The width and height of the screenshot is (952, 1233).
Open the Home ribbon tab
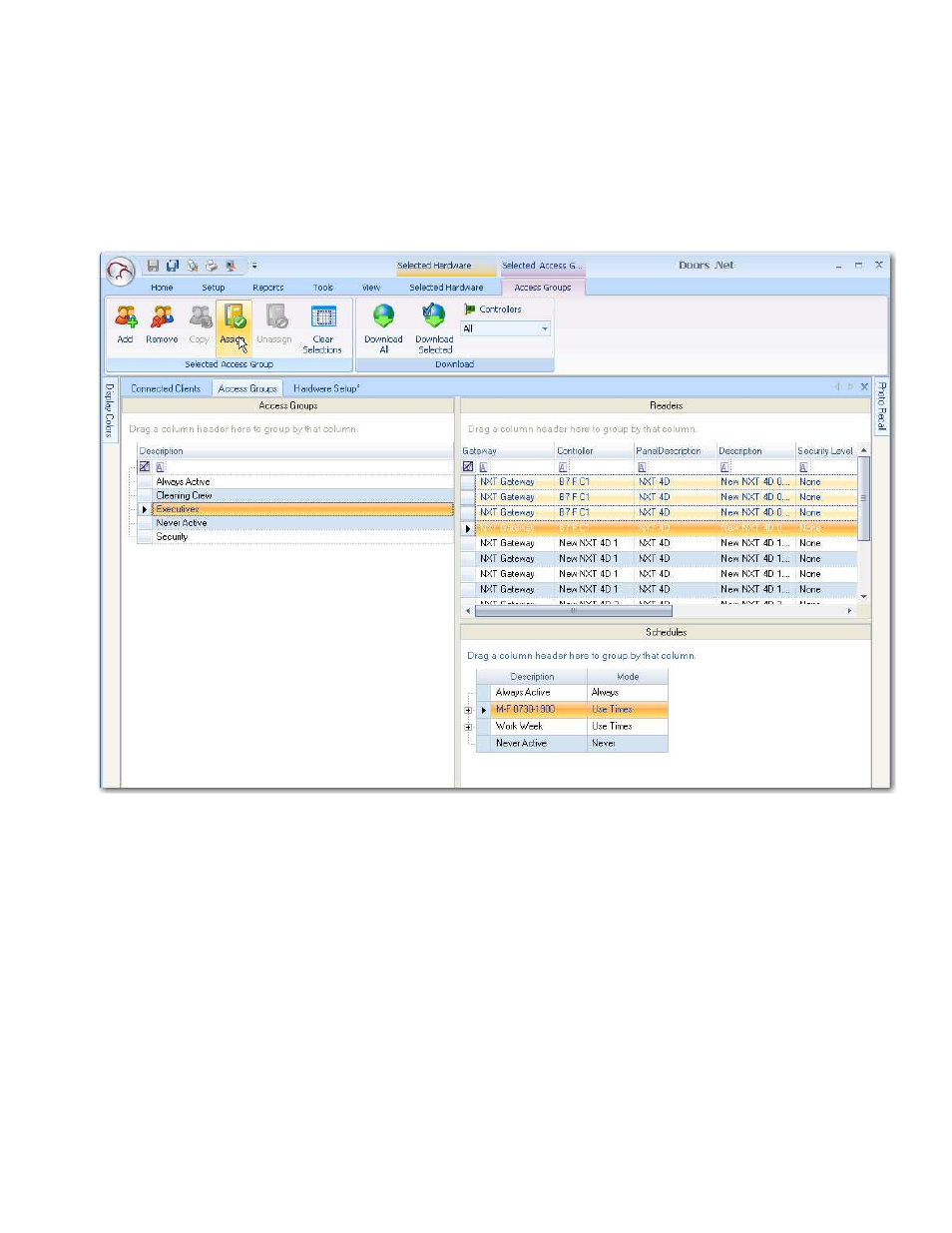click(x=162, y=288)
